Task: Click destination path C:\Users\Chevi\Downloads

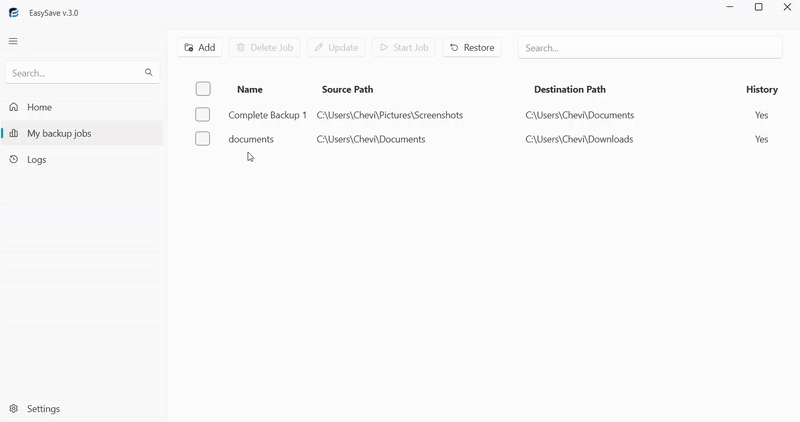Action: [579, 139]
